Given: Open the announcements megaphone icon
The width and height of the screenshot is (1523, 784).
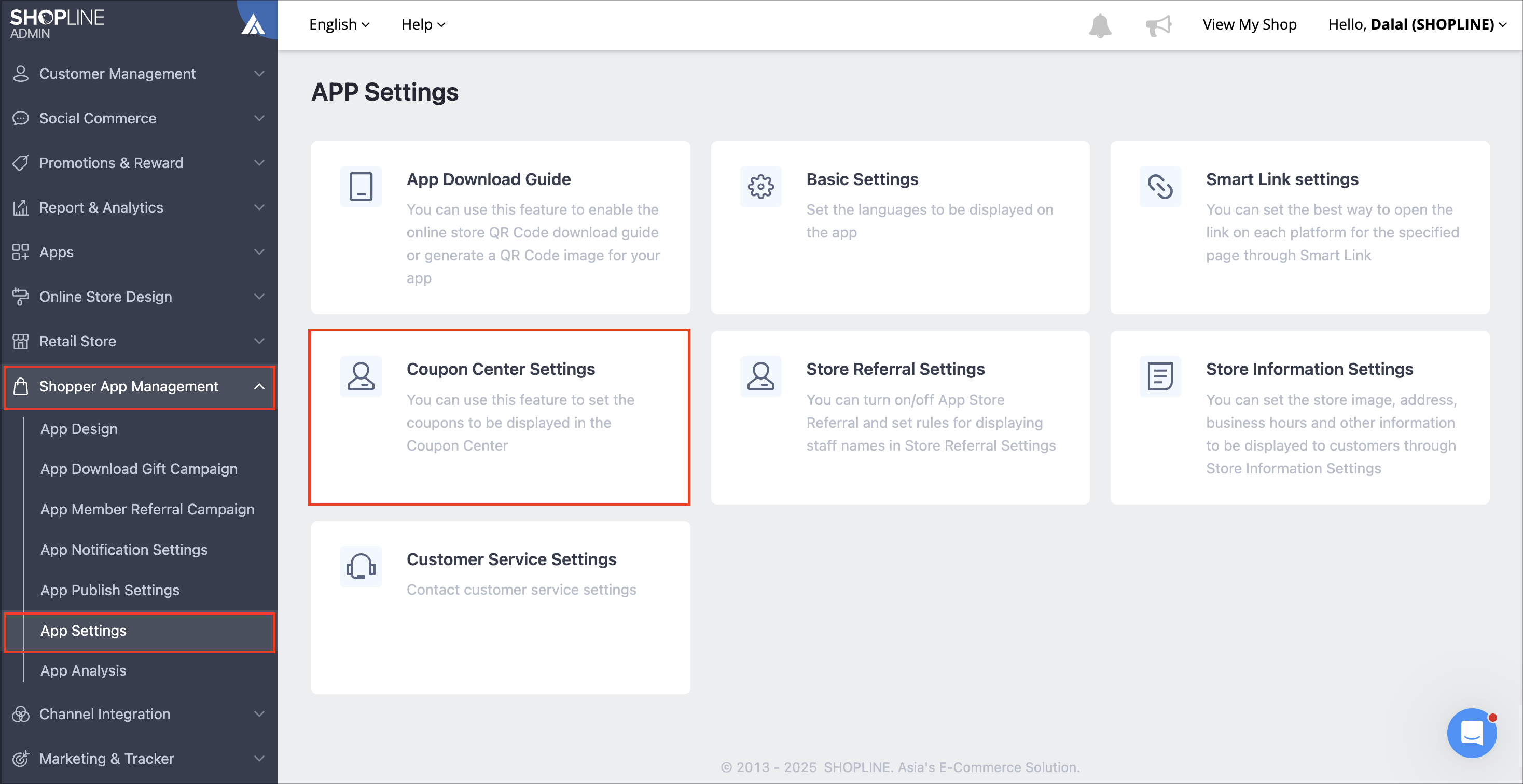Looking at the screenshot, I should click(x=1158, y=25).
